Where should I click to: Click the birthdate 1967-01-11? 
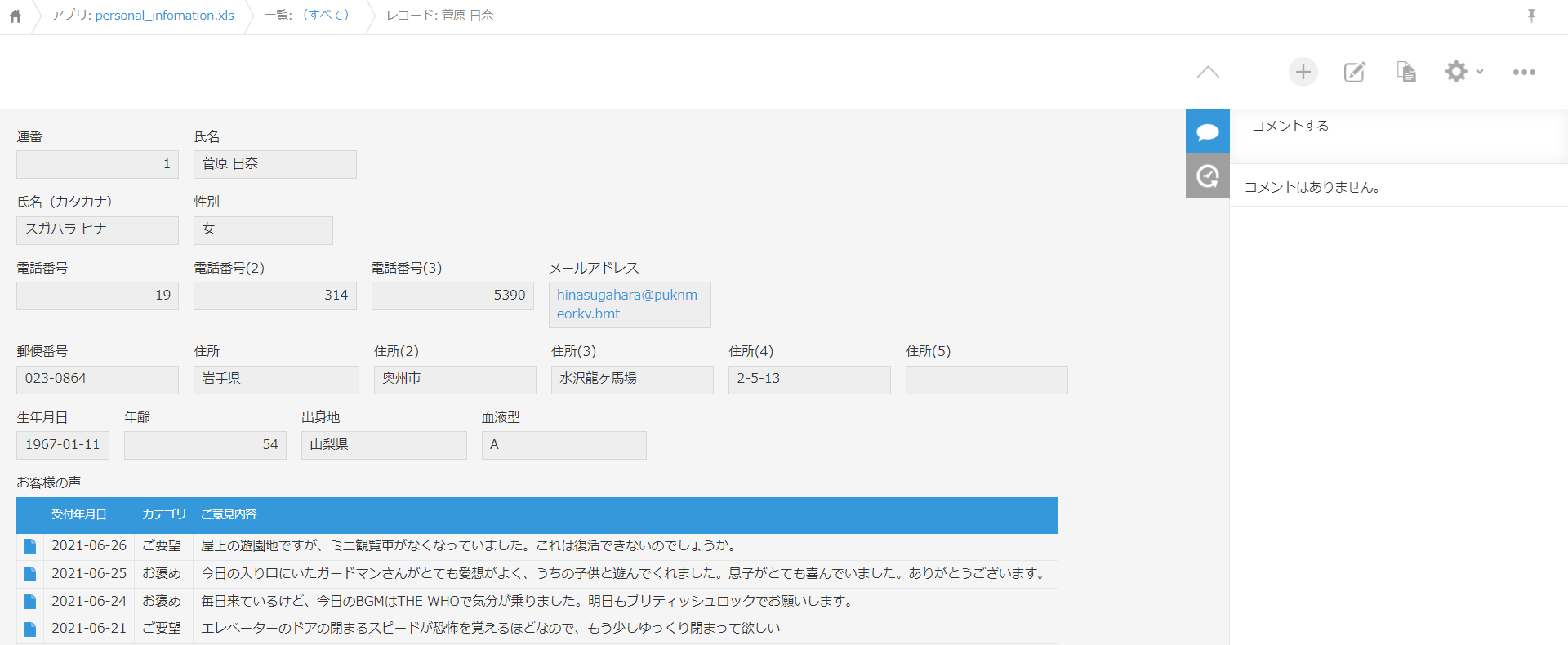tap(63, 445)
